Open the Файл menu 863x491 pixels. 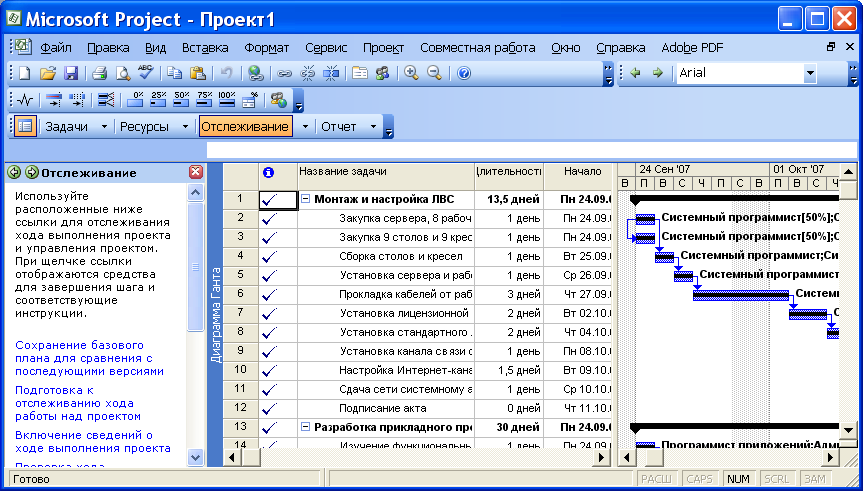[56, 48]
